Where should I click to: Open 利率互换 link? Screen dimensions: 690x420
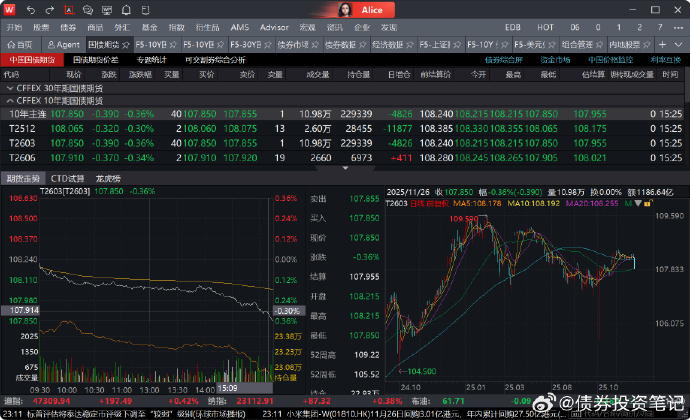click(666, 60)
